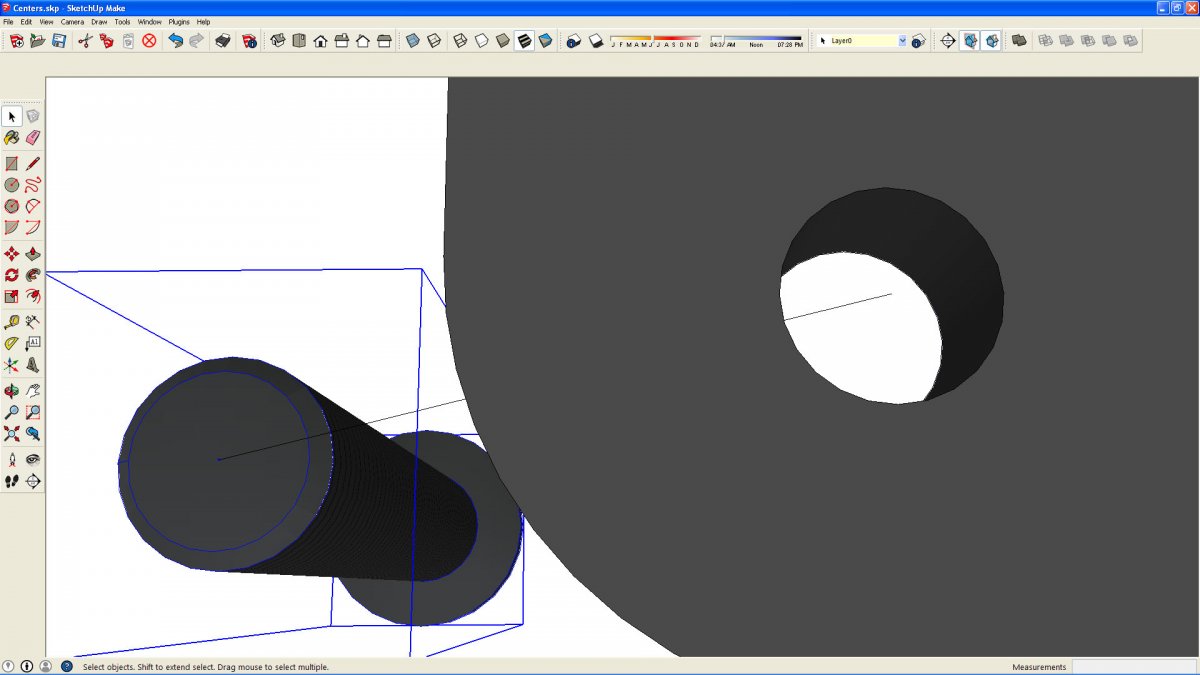This screenshot has height=675, width=1200.
Task: Open the Plugins menu
Action: 179,21
